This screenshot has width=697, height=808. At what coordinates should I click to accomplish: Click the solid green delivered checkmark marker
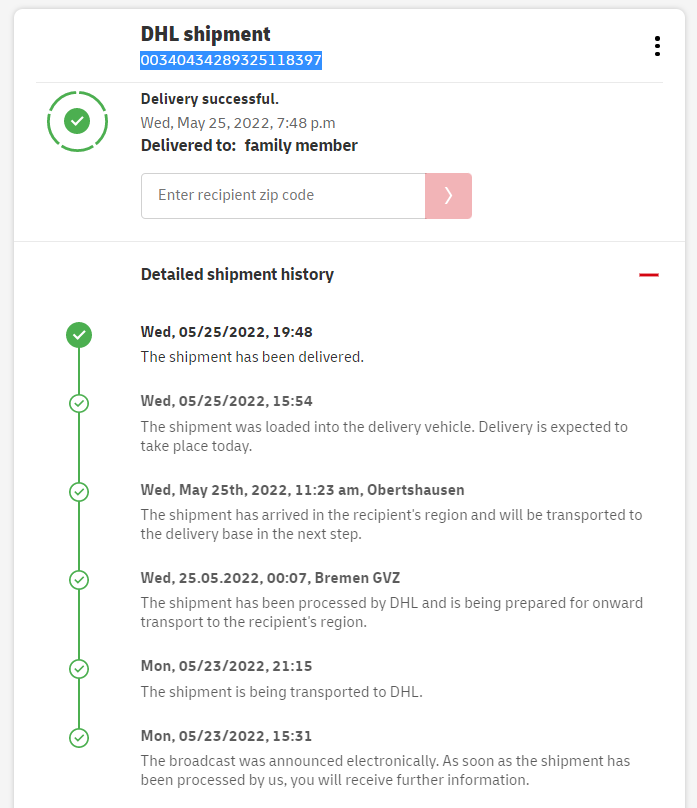[x=79, y=335]
